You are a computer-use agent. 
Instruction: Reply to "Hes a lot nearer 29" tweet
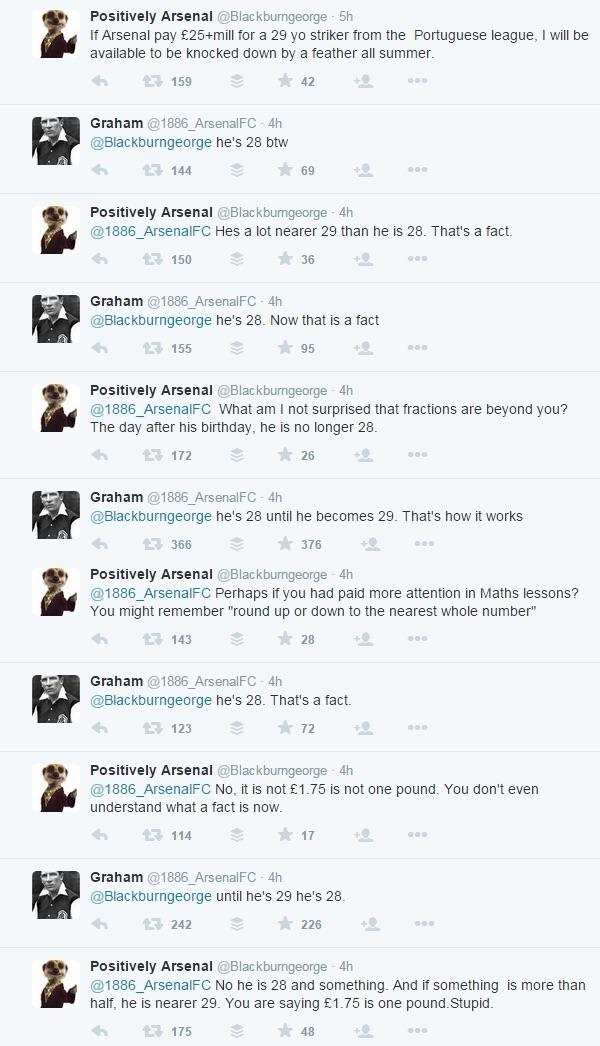[x=100, y=259]
